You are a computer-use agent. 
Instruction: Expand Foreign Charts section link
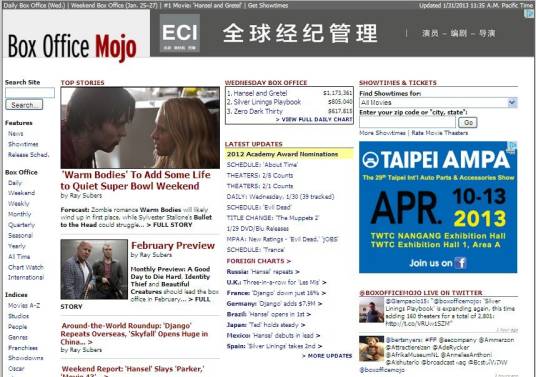pos(259,261)
